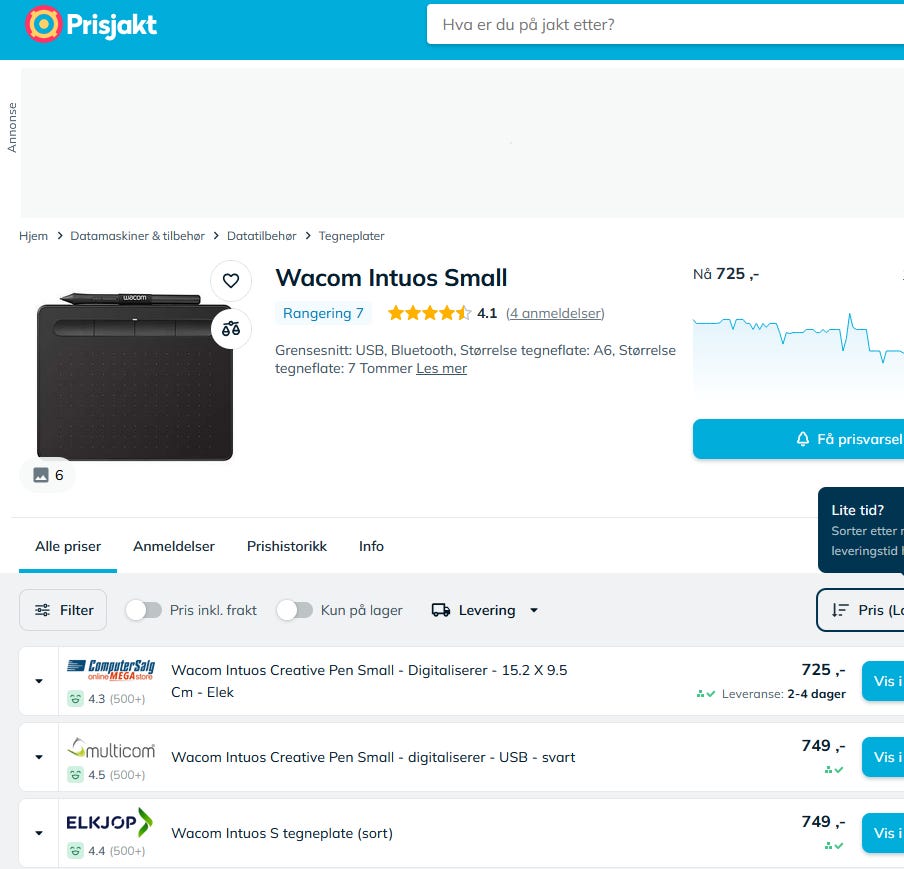Screen dimensions: 904x869
Task: Open the Info tab
Action: (371, 546)
